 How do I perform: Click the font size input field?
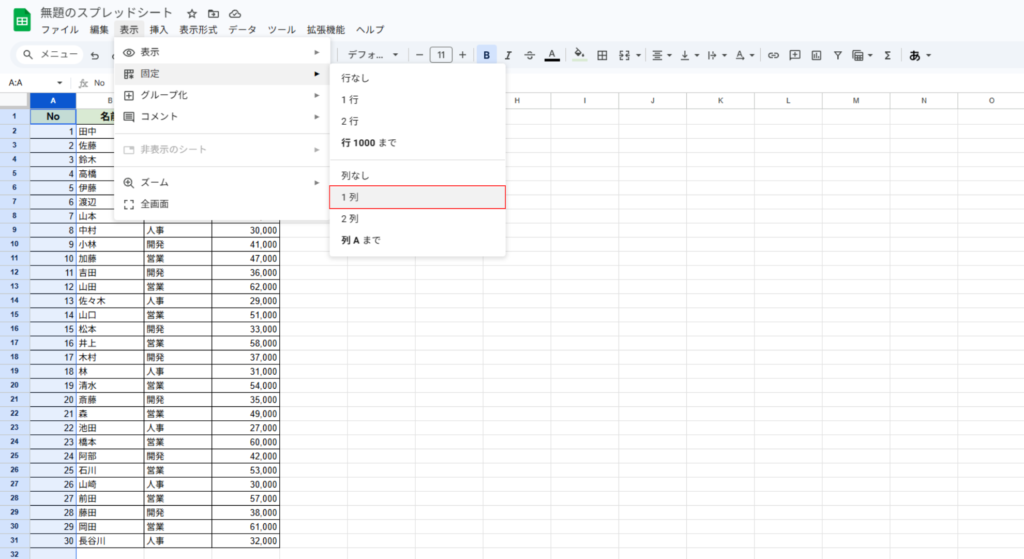pyautogui.click(x=440, y=55)
